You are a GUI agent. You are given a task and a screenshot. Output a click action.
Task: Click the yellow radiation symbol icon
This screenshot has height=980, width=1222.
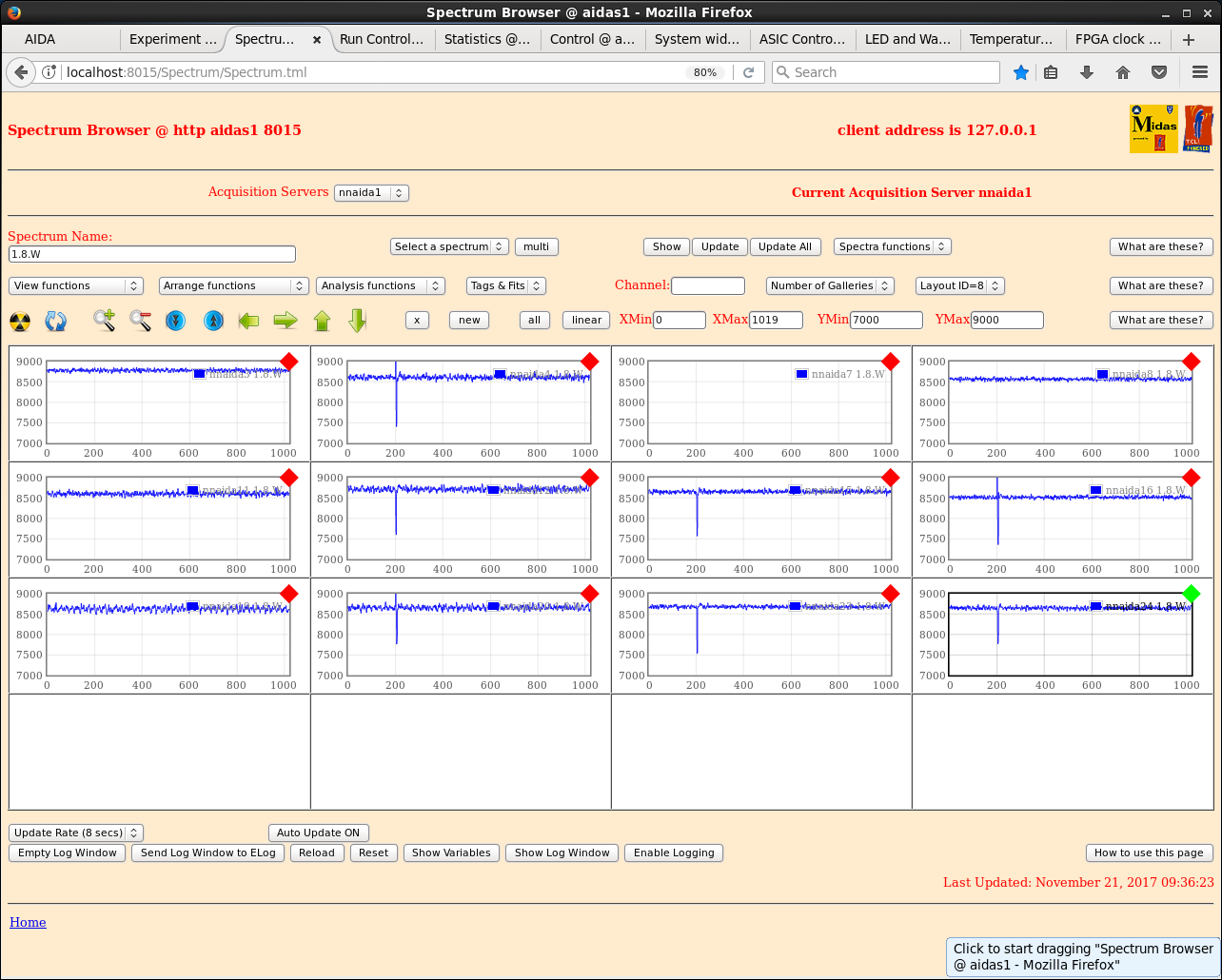tap(20, 321)
